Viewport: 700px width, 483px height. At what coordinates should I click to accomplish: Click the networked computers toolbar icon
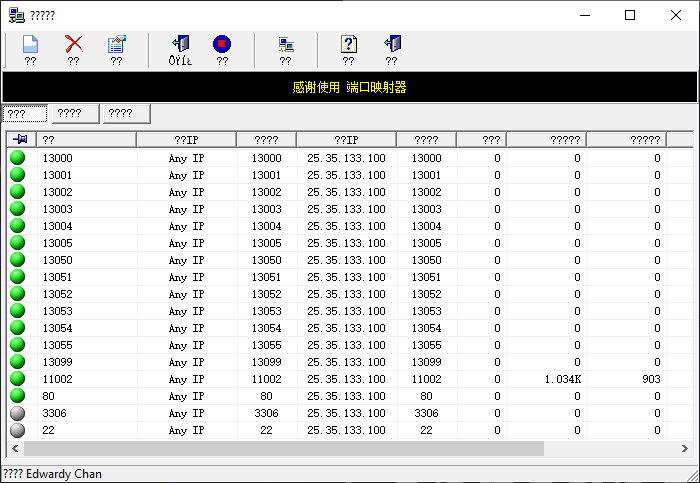tap(286, 45)
